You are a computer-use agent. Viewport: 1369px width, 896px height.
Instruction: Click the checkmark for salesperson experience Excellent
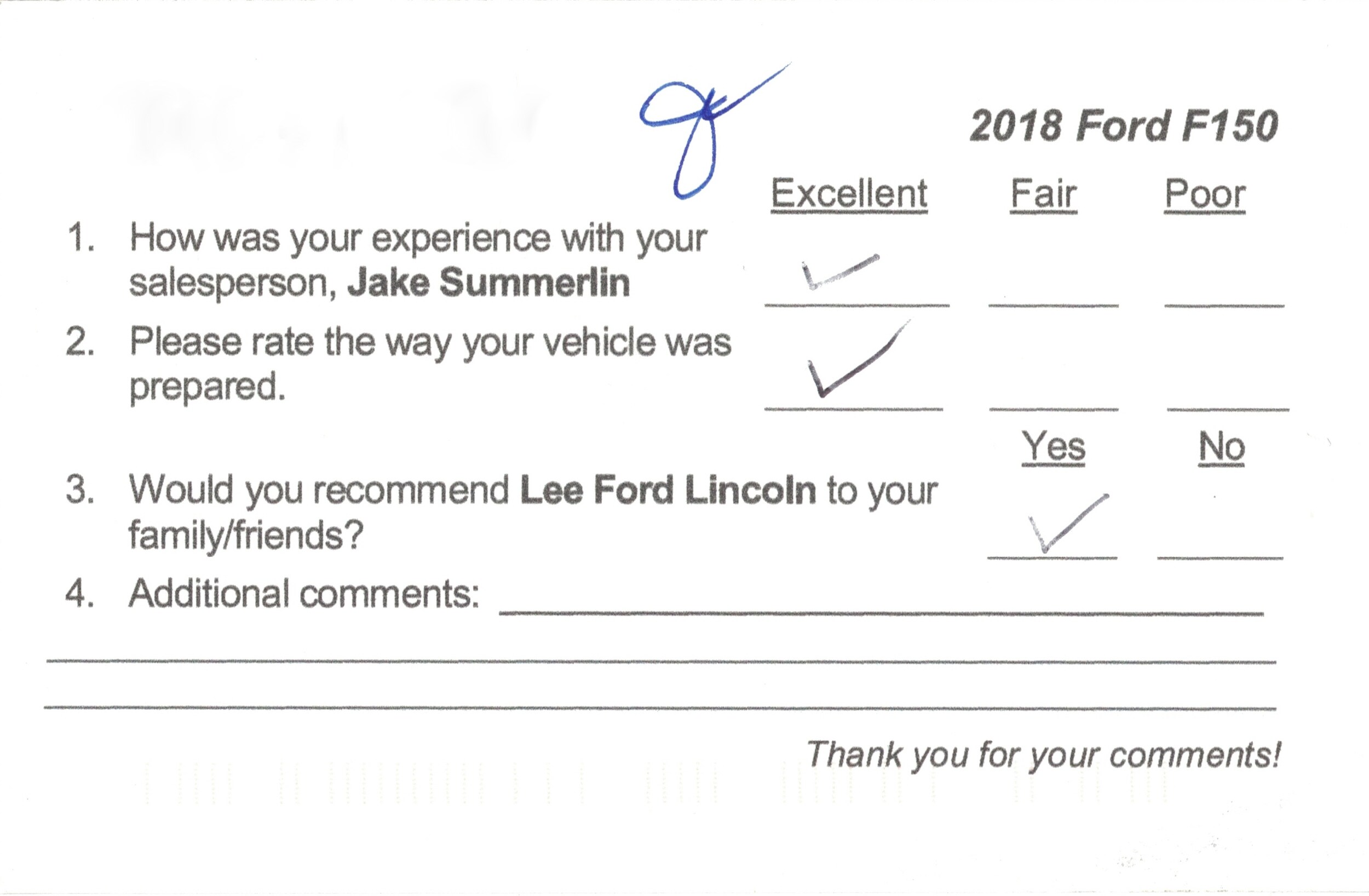(x=841, y=271)
